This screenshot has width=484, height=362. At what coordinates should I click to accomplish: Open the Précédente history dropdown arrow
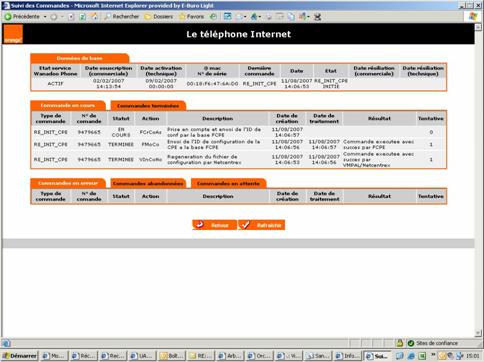click(45, 17)
